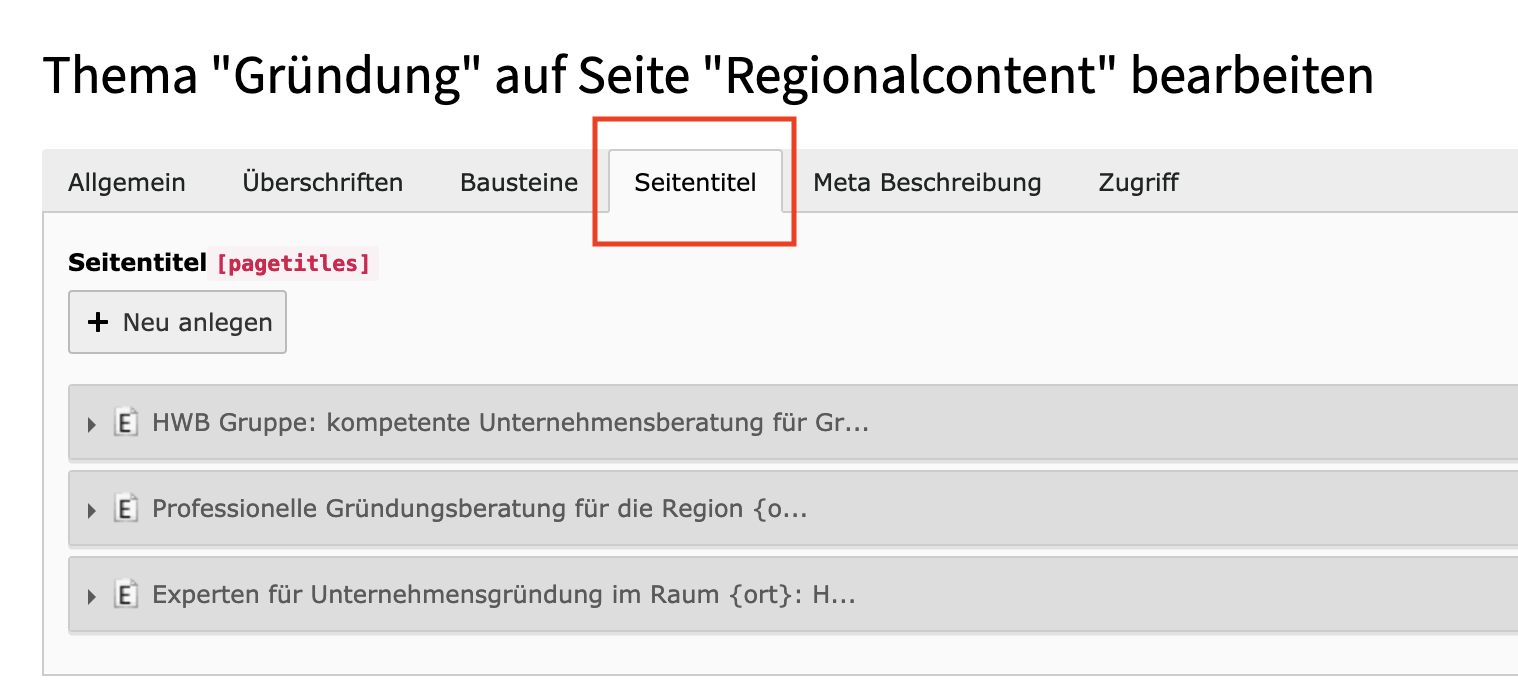This screenshot has width=1518, height=694.
Task: Open the Überschriften tab
Action: click(x=322, y=183)
